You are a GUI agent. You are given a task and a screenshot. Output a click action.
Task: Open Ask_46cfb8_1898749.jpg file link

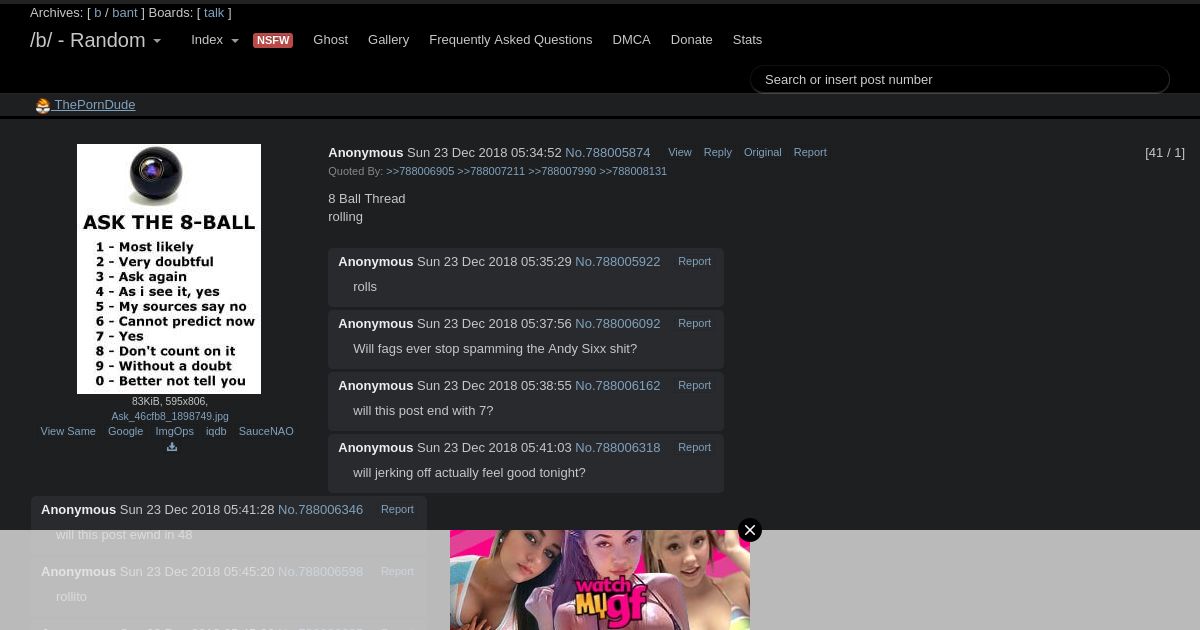(170, 416)
